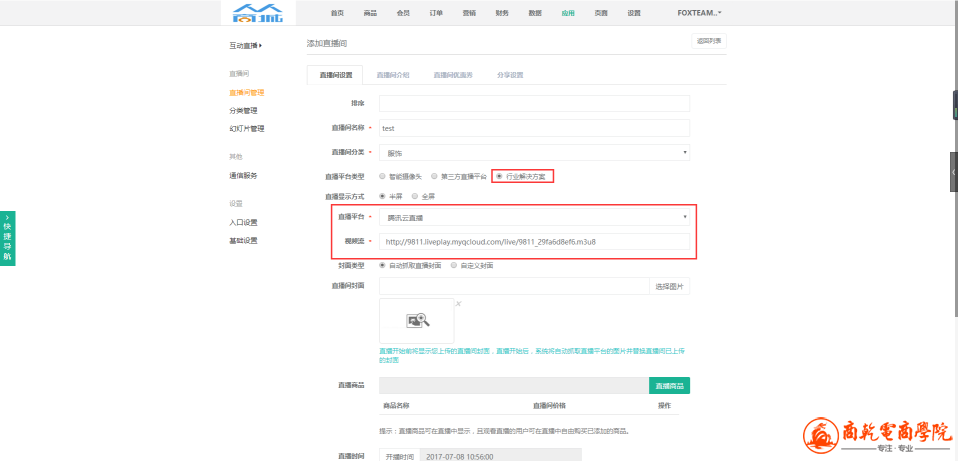The width and height of the screenshot is (958, 461).
Task: Open the 直播平台 platform dropdown
Action: (x=534, y=217)
